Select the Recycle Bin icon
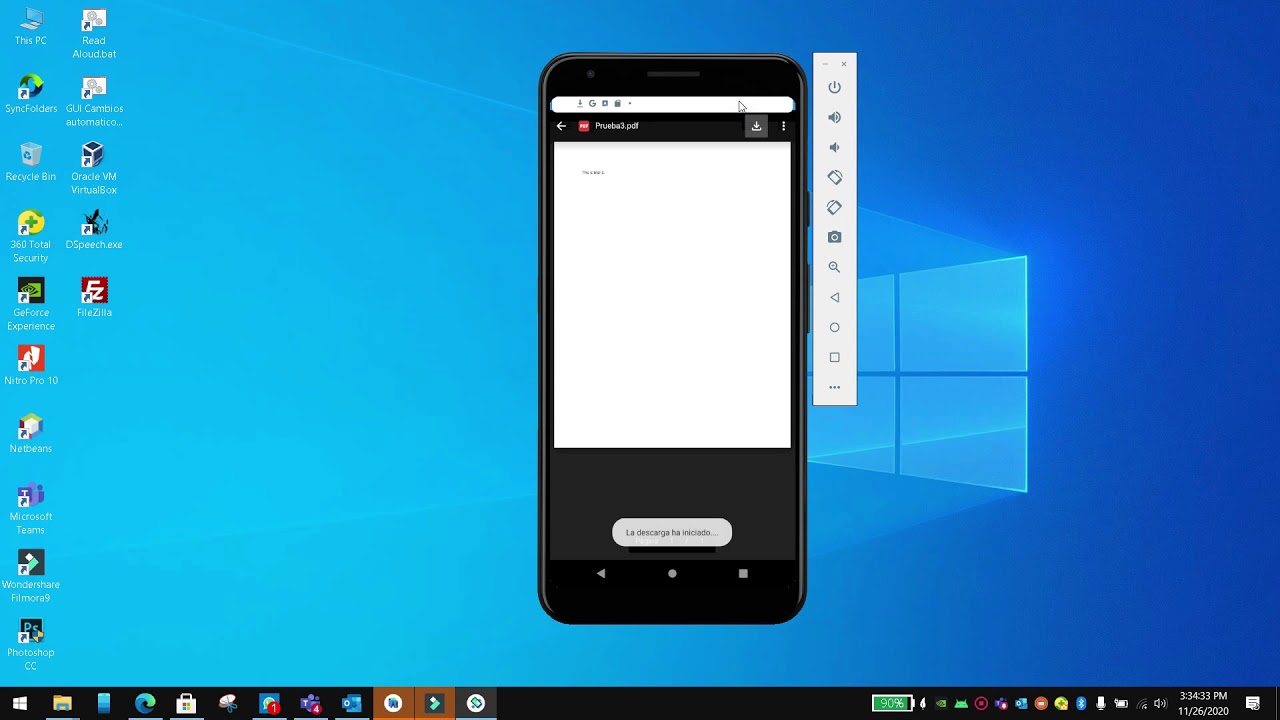This screenshot has height=720, width=1280. pos(31,163)
